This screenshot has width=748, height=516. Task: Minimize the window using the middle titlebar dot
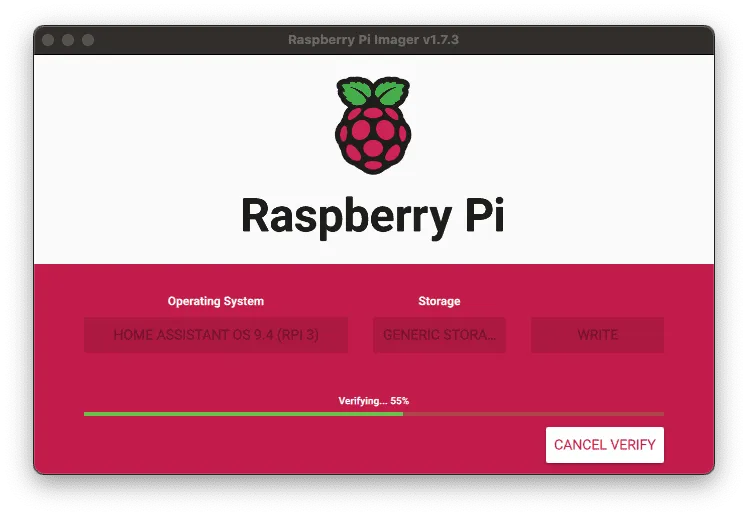[68, 40]
